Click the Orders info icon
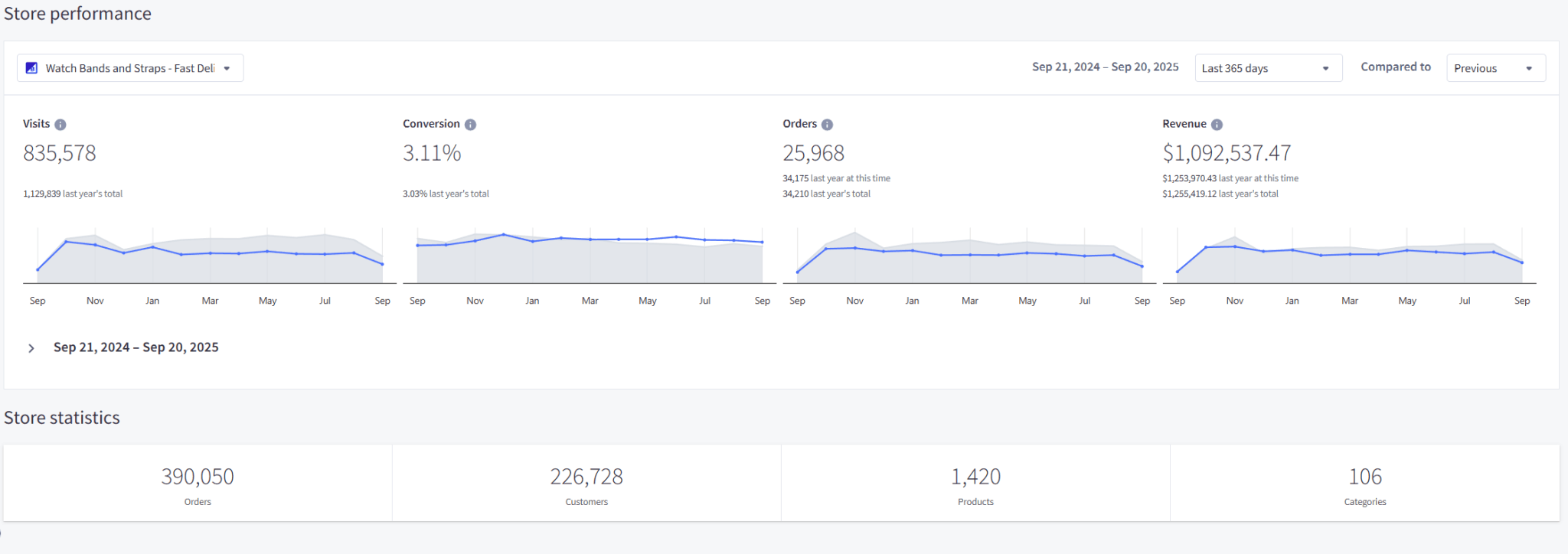The image size is (1568, 554). (827, 125)
